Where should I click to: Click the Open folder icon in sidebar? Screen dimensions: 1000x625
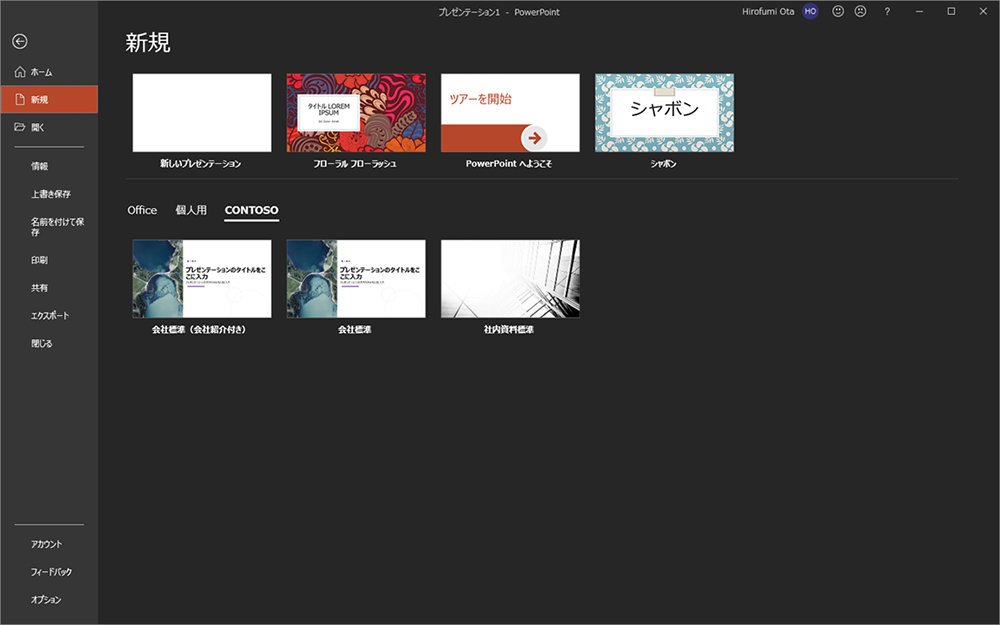click(20, 127)
